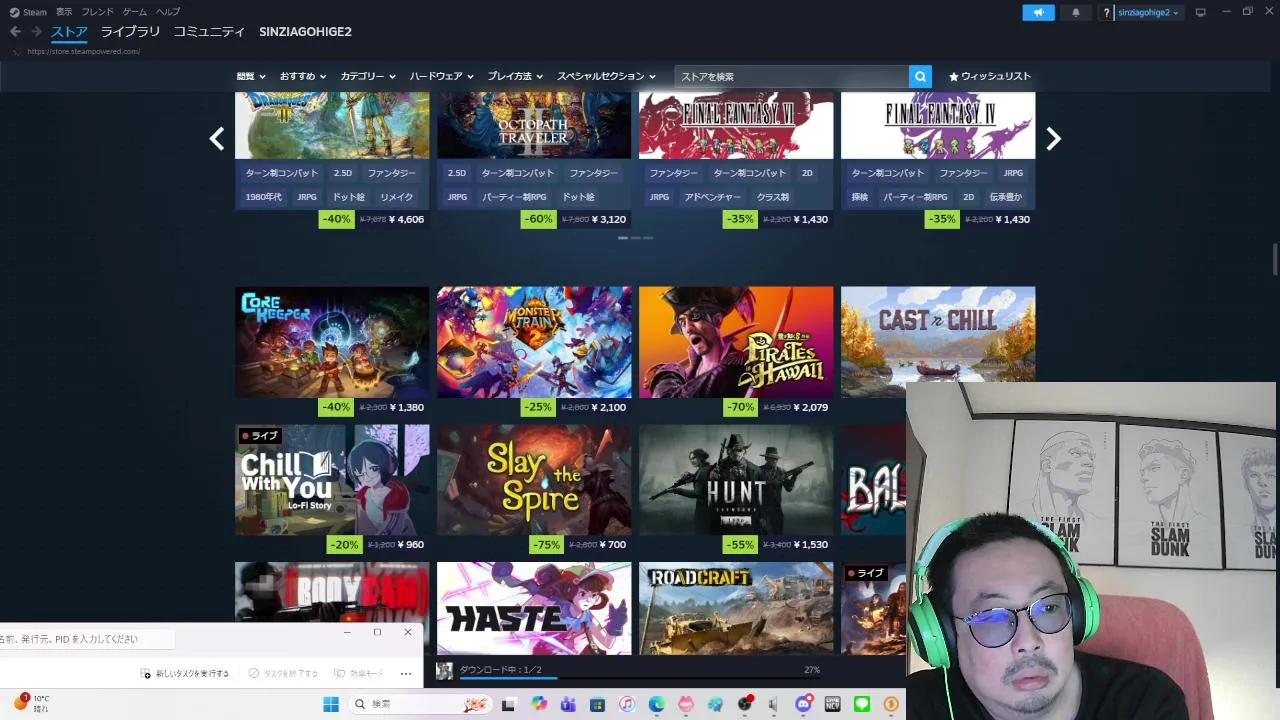Open the weather widget showing 10°C
The image size is (1280, 720).
click(x=30, y=703)
